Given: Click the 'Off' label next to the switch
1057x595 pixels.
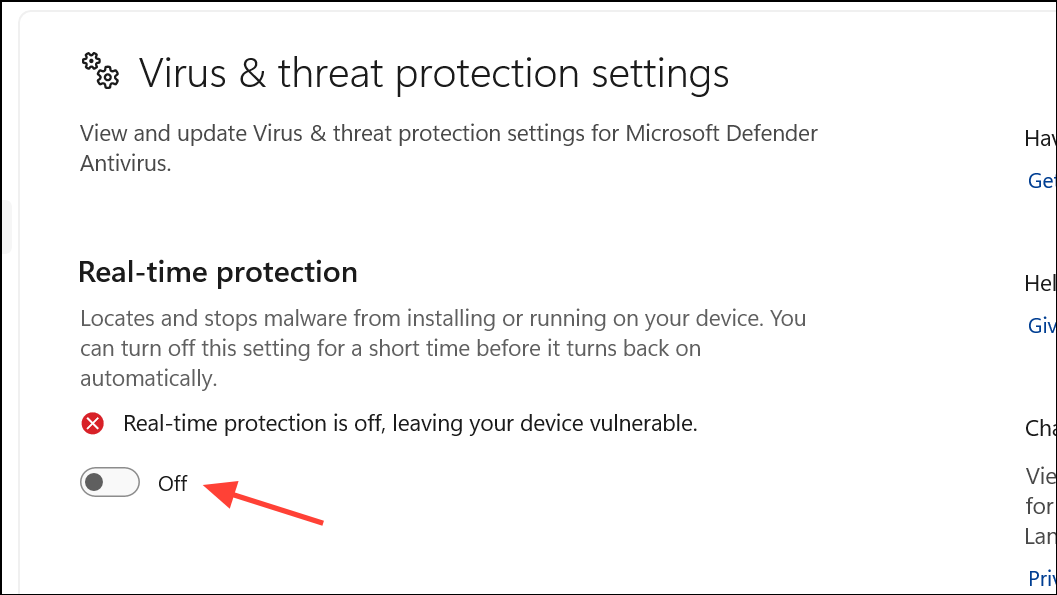Looking at the screenshot, I should tap(173, 483).
